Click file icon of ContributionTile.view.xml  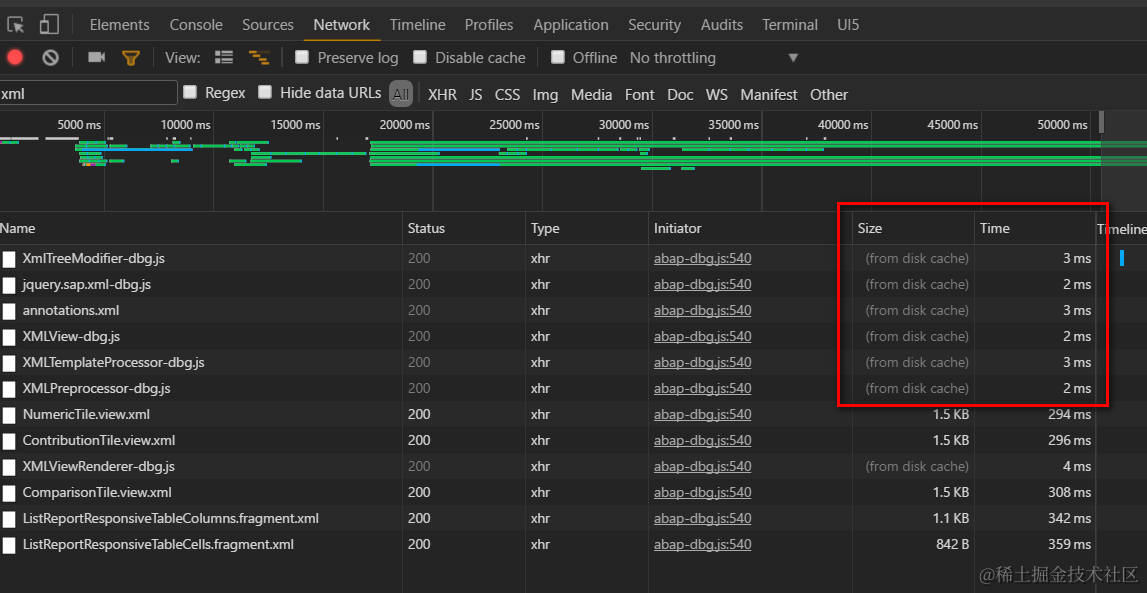pyautogui.click(x=9, y=441)
